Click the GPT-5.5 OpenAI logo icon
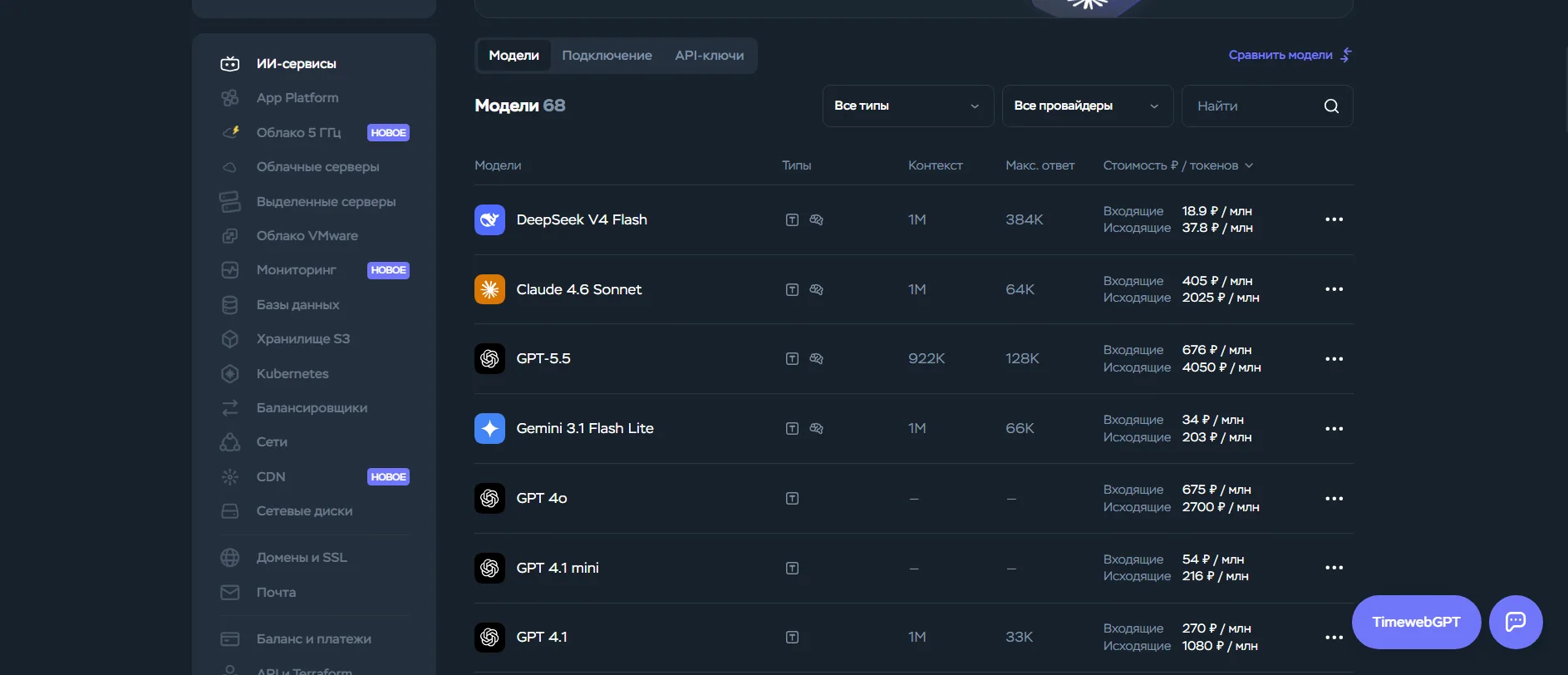Screen dimensions: 1568x675 (489, 359)
